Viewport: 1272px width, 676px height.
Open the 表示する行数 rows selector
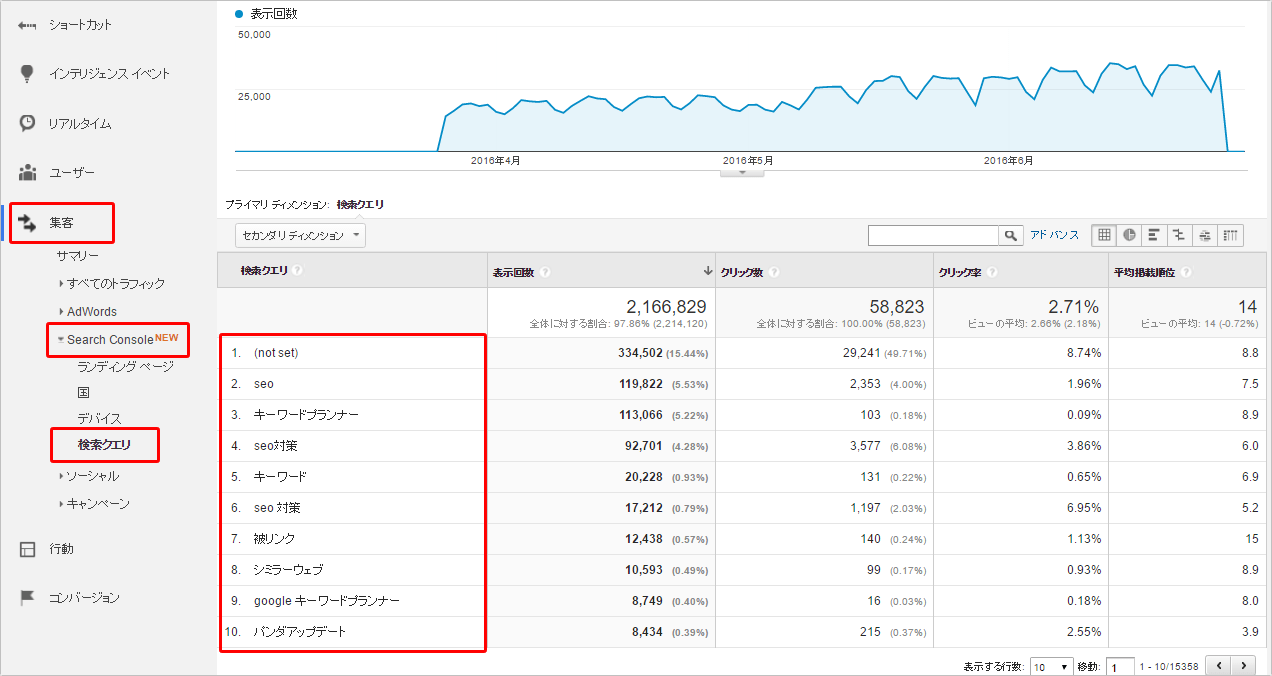1051,666
